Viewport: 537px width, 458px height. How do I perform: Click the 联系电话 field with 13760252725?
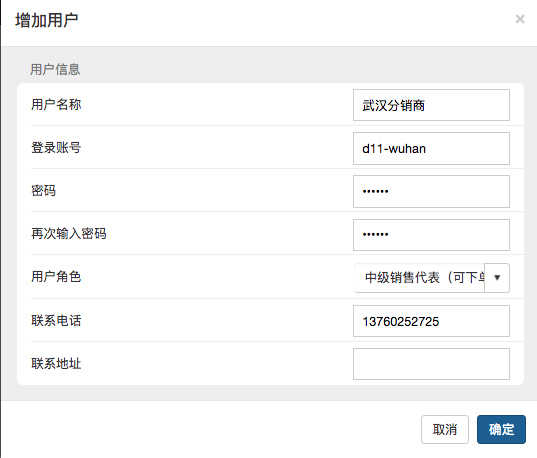(431, 321)
